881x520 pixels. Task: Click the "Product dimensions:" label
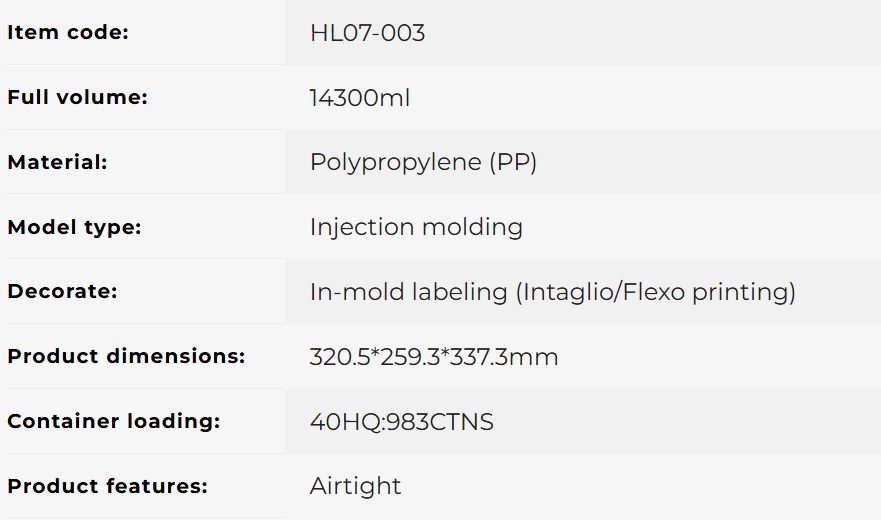click(x=126, y=356)
